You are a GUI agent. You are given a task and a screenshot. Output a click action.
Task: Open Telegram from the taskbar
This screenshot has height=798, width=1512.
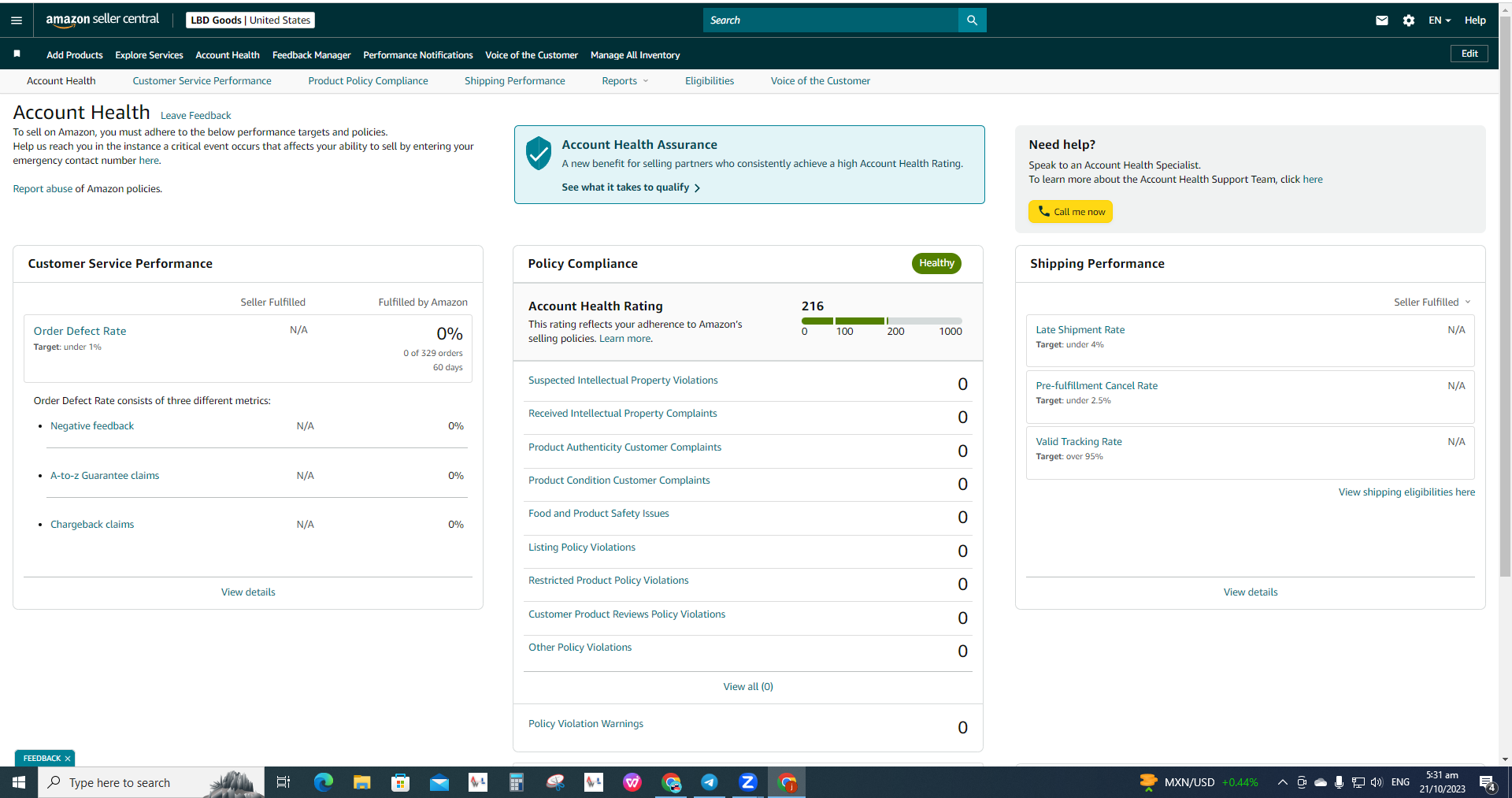(710, 782)
